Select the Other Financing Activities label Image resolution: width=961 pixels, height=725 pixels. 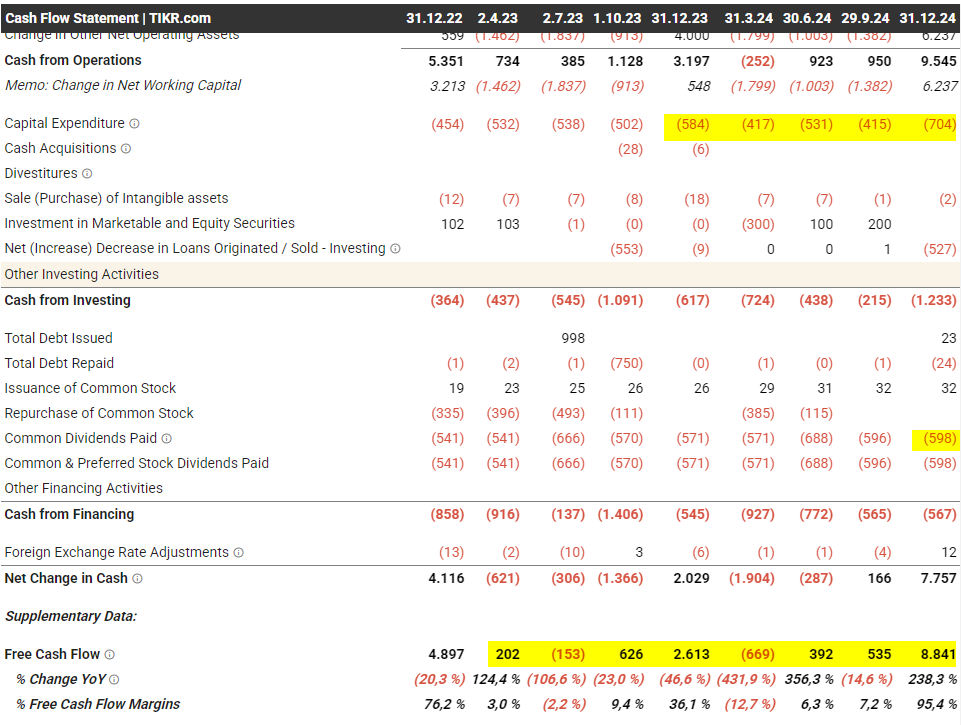pyautogui.click(x=83, y=488)
